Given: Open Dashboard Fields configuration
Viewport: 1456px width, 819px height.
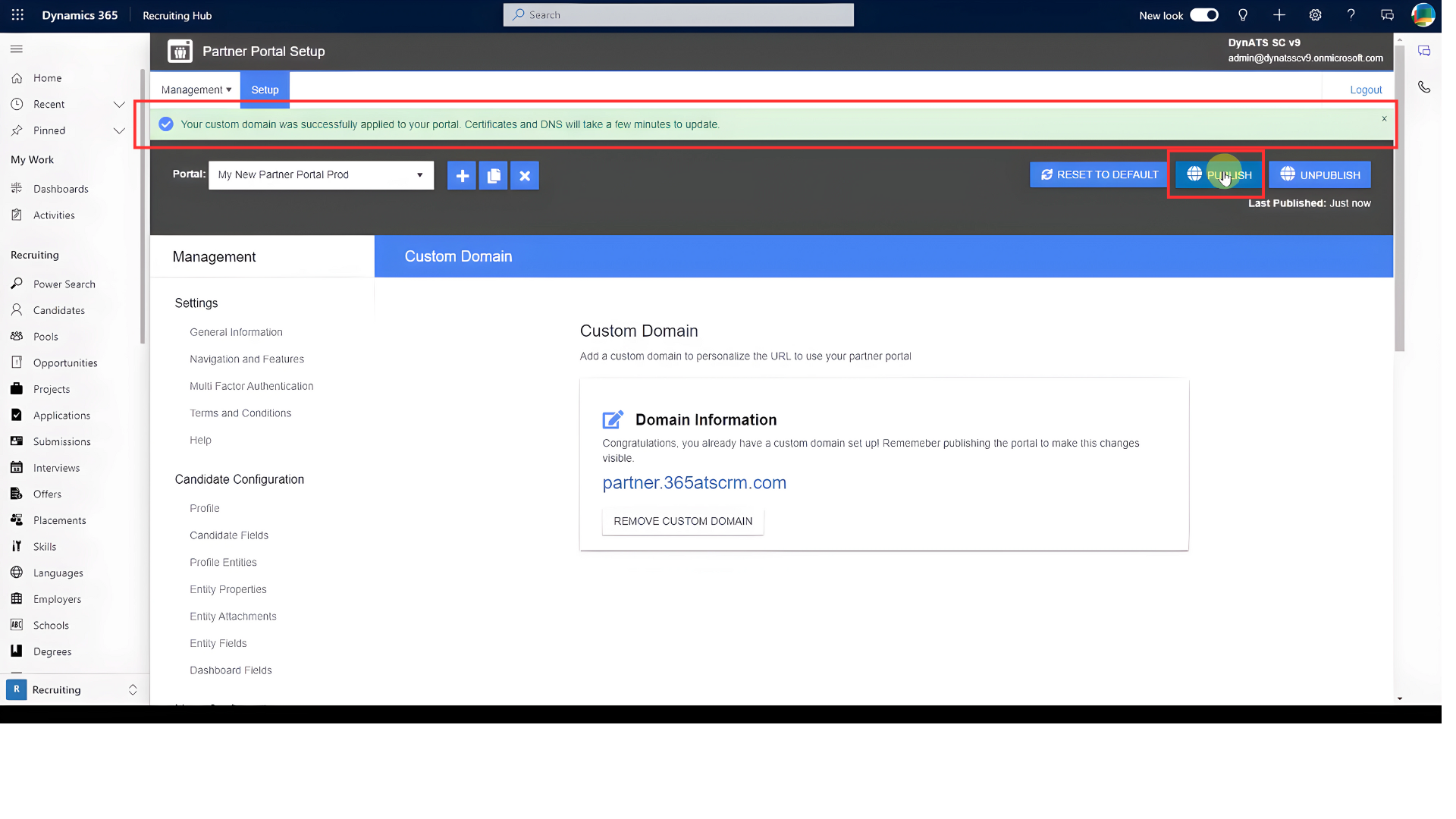Looking at the screenshot, I should (231, 670).
